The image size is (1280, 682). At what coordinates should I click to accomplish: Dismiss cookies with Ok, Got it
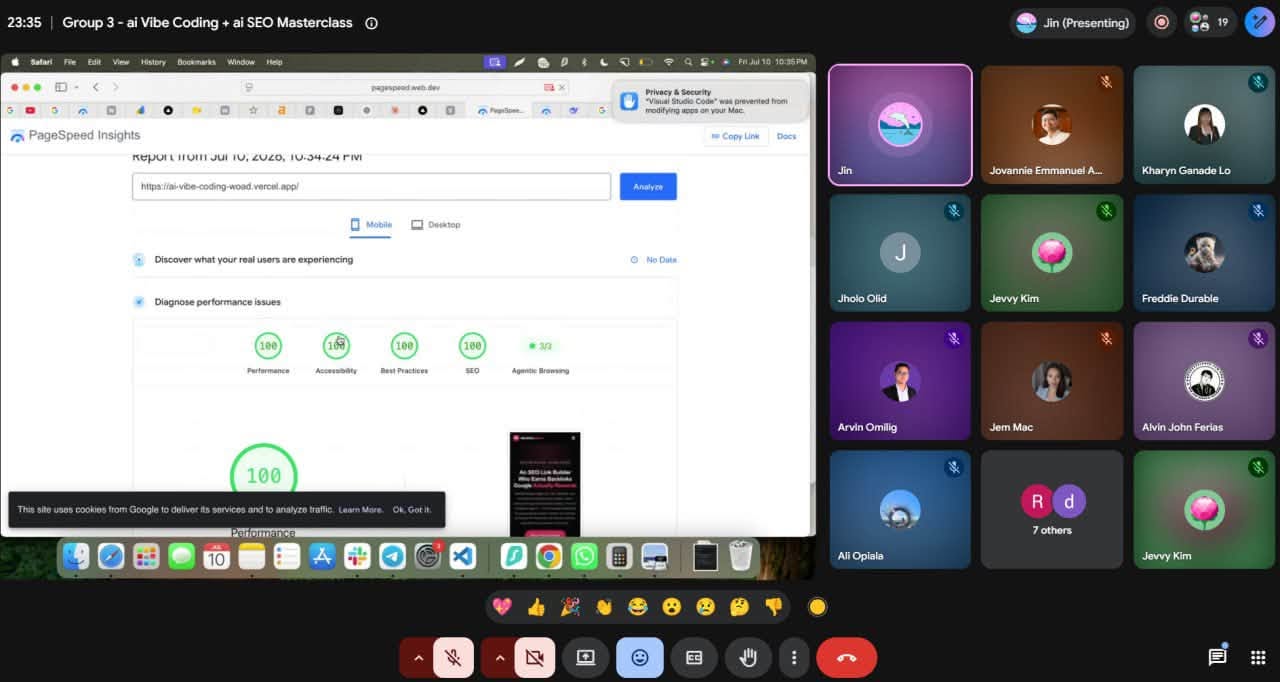click(x=412, y=510)
